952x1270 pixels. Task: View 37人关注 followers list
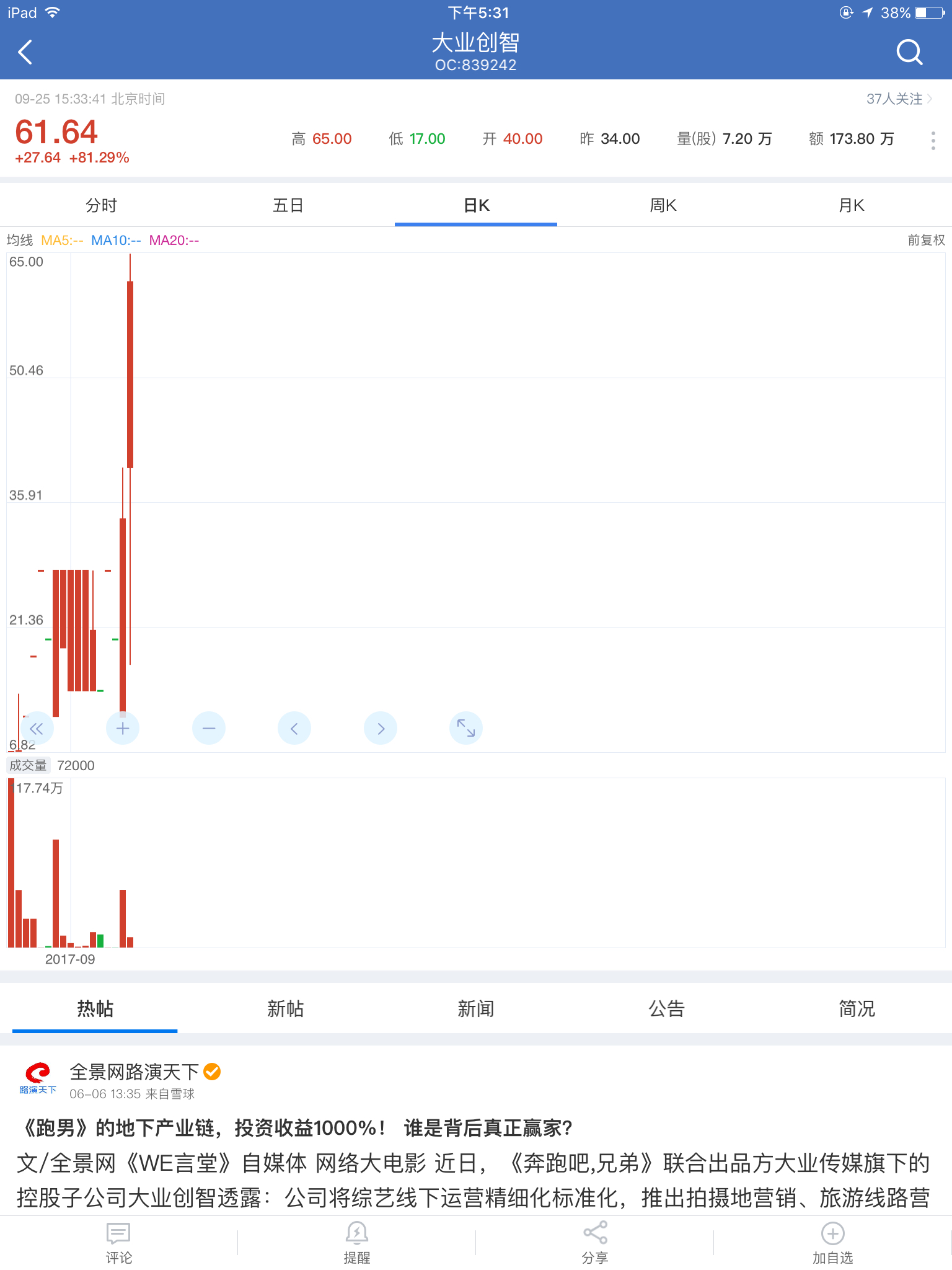coord(899,99)
